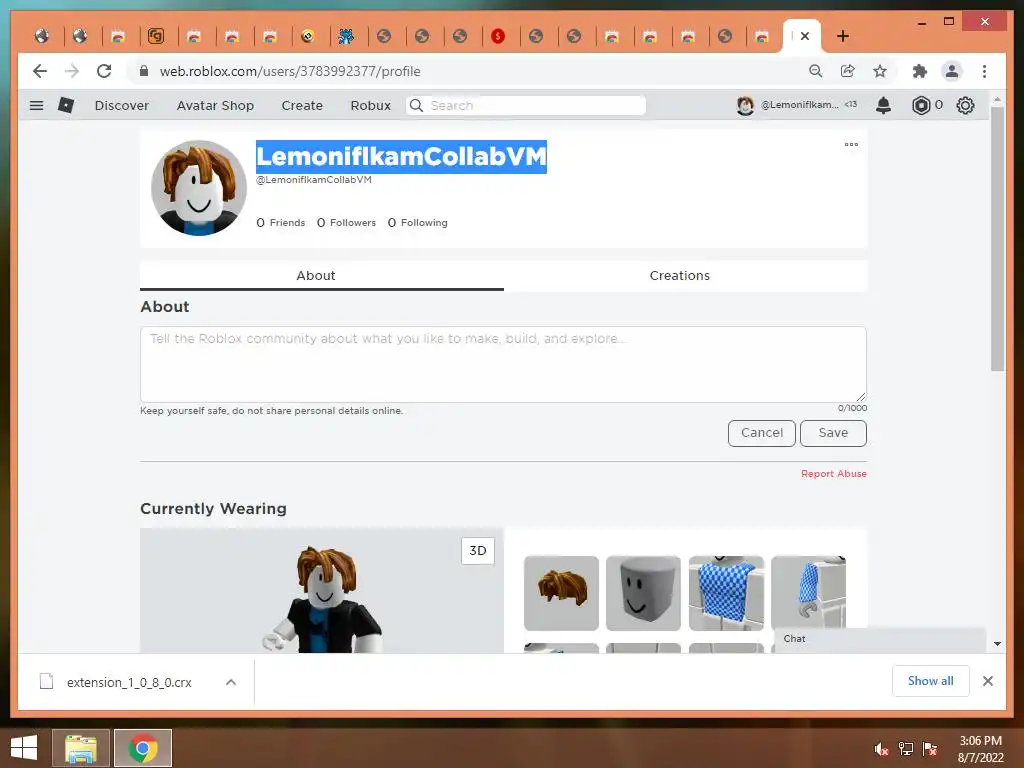
Task: Reload the Roblox profile page
Action: (x=104, y=71)
